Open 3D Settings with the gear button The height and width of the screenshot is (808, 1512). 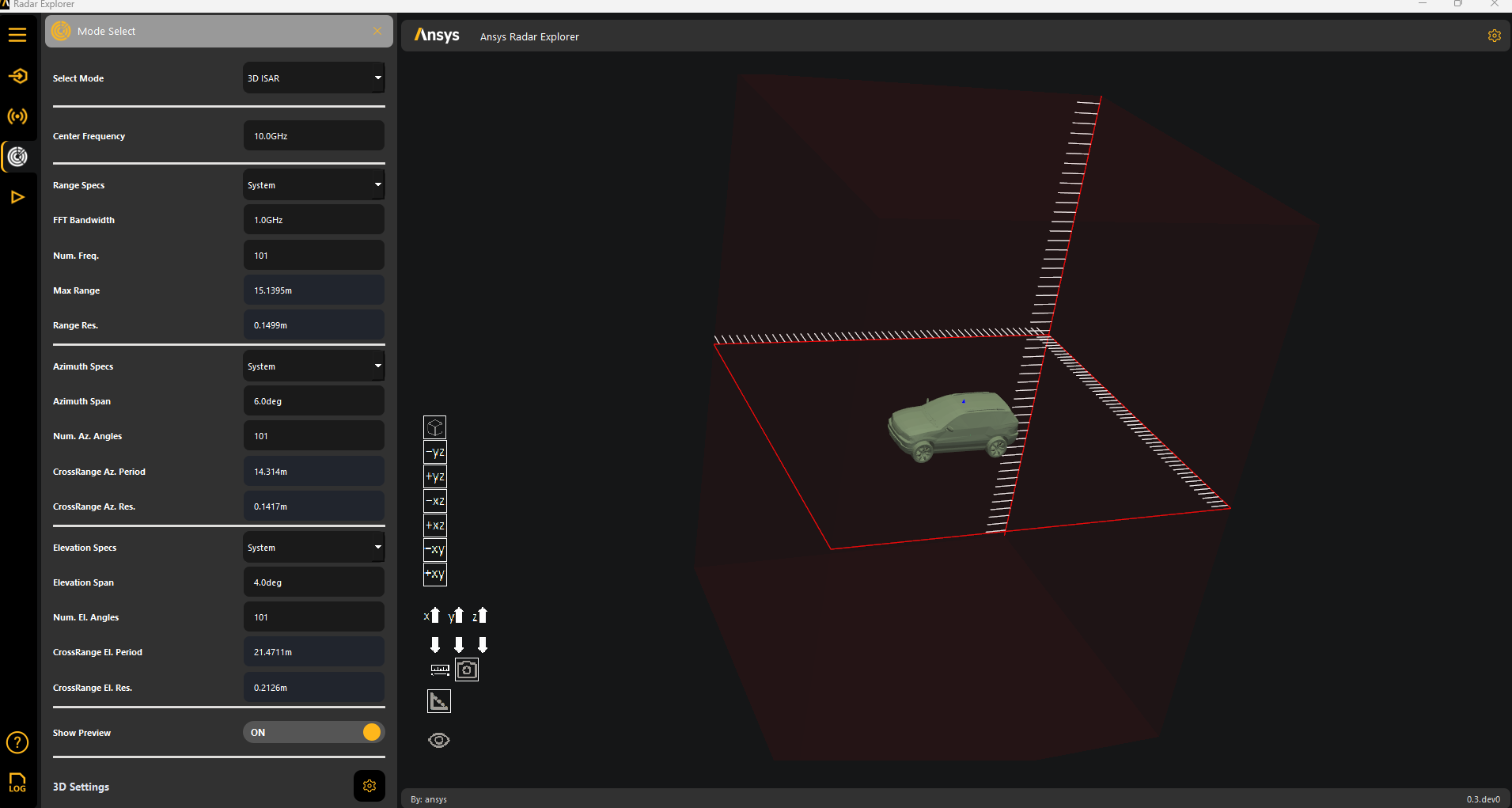click(x=369, y=786)
